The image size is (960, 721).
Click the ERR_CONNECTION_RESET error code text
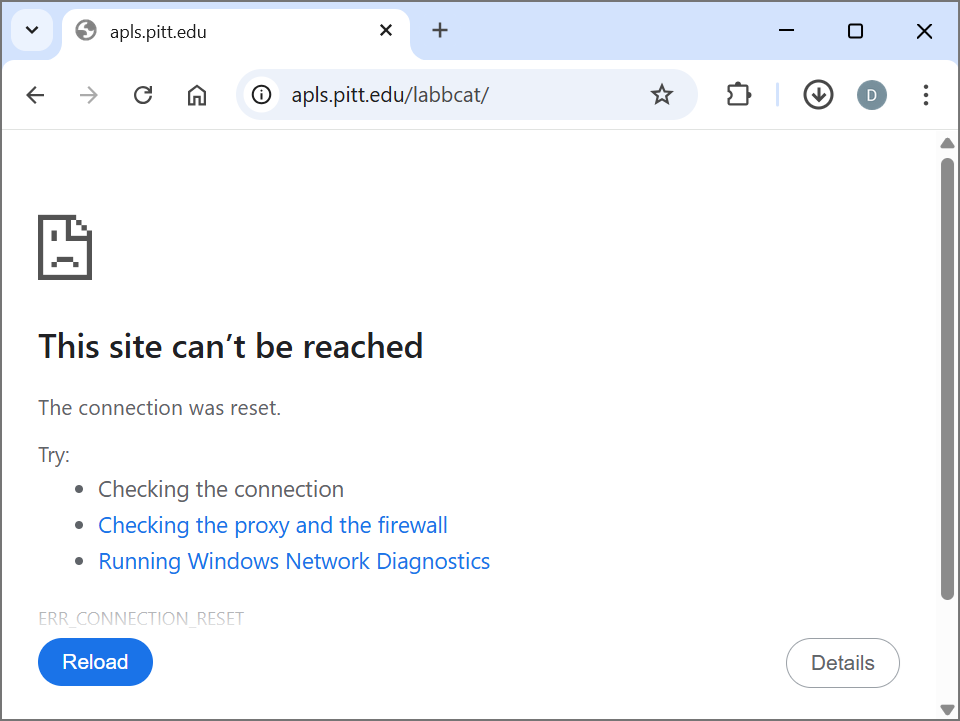141,619
